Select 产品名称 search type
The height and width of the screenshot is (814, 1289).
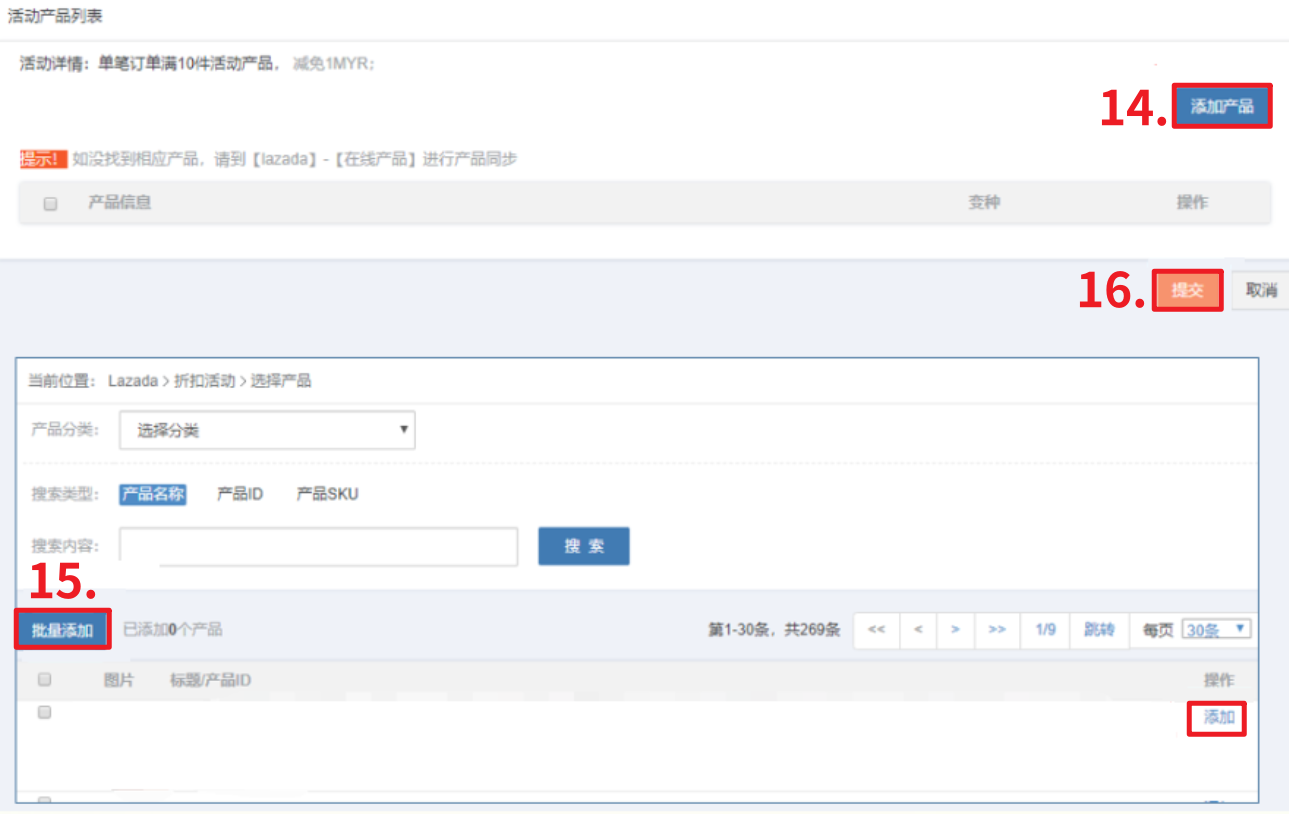pos(153,494)
